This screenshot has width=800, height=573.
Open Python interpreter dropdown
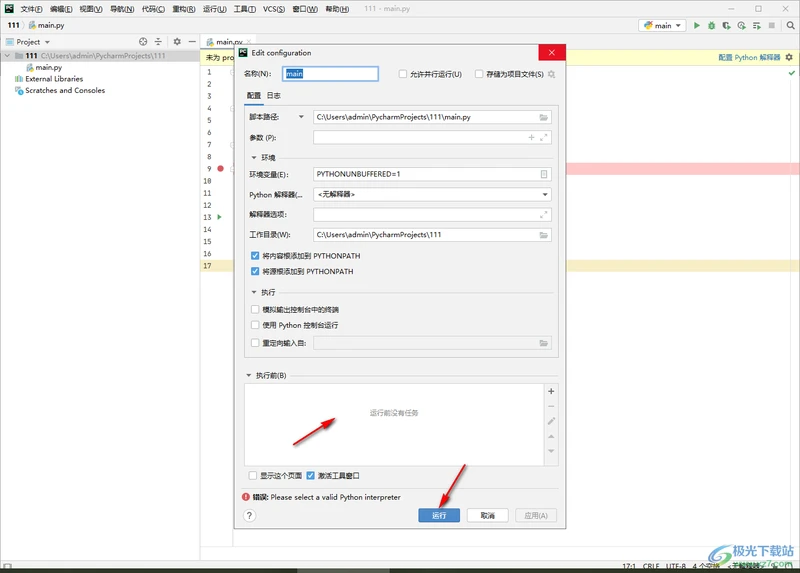[x=432, y=194]
